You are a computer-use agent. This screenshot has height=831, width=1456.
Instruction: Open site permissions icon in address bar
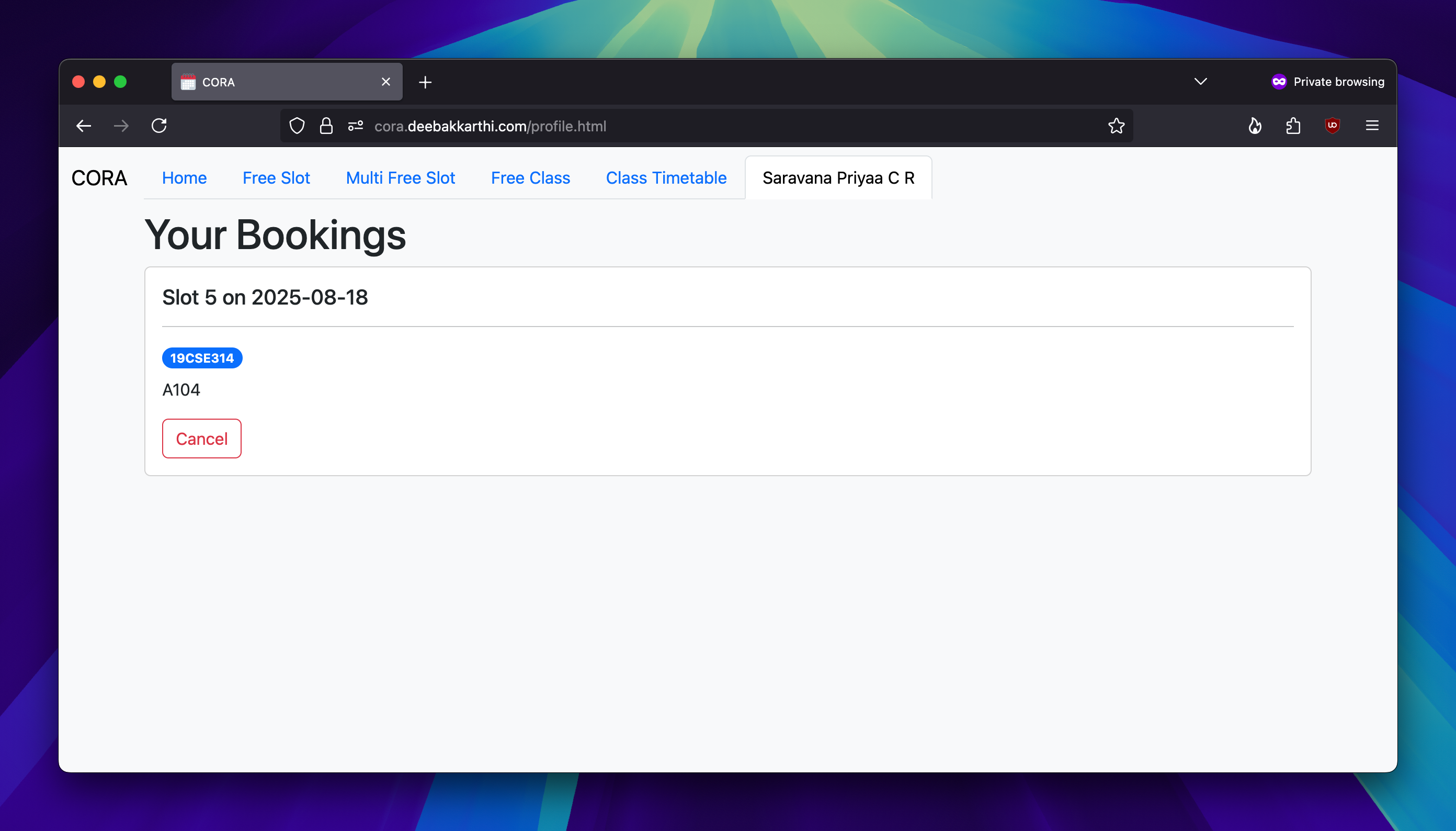point(356,126)
